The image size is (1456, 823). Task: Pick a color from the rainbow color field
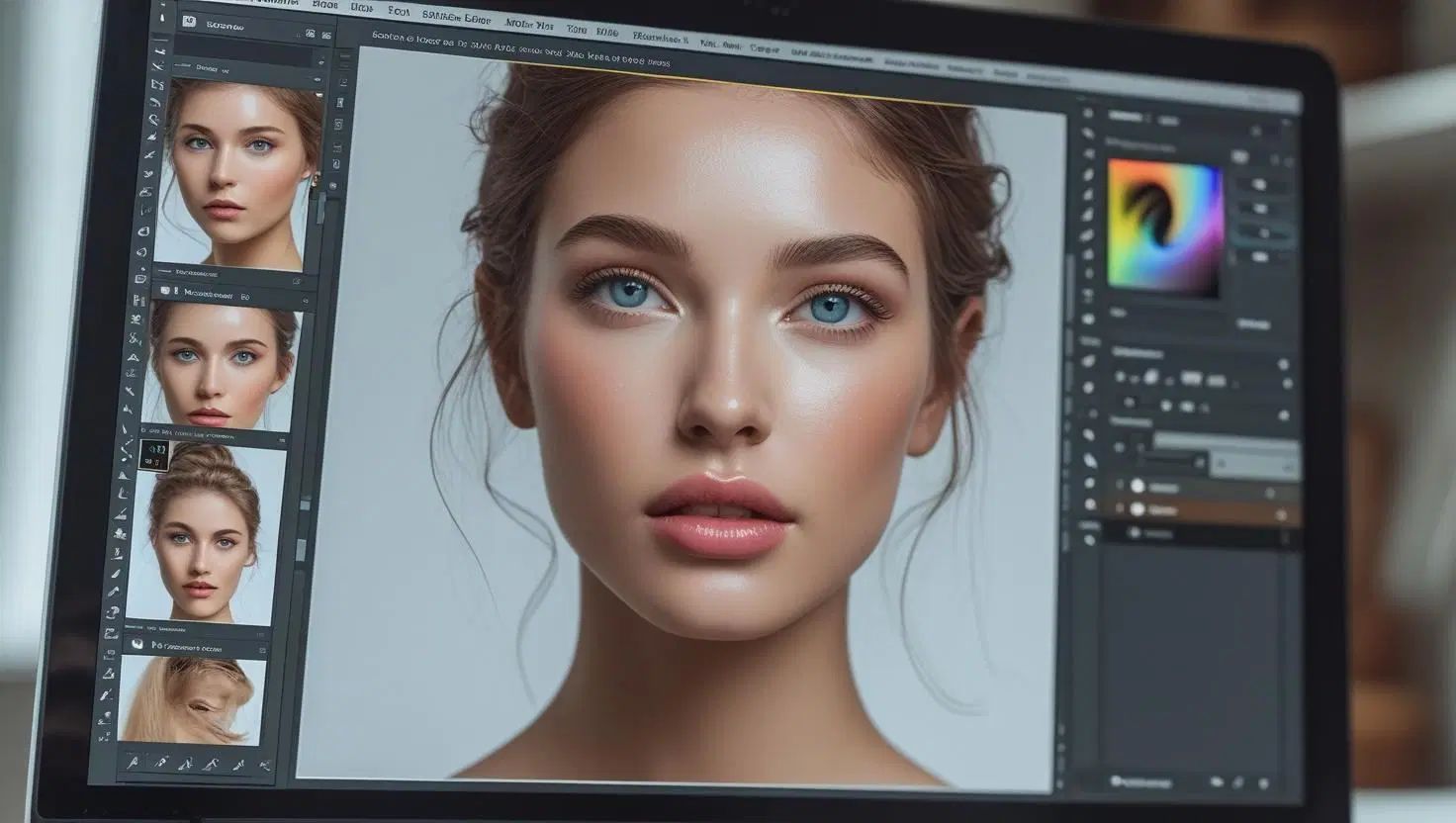coord(1165,228)
